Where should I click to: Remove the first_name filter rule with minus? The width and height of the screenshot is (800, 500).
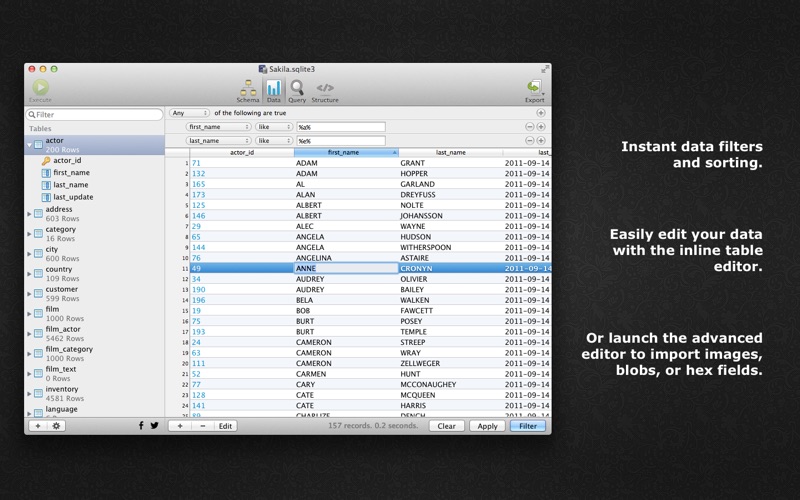click(x=530, y=127)
